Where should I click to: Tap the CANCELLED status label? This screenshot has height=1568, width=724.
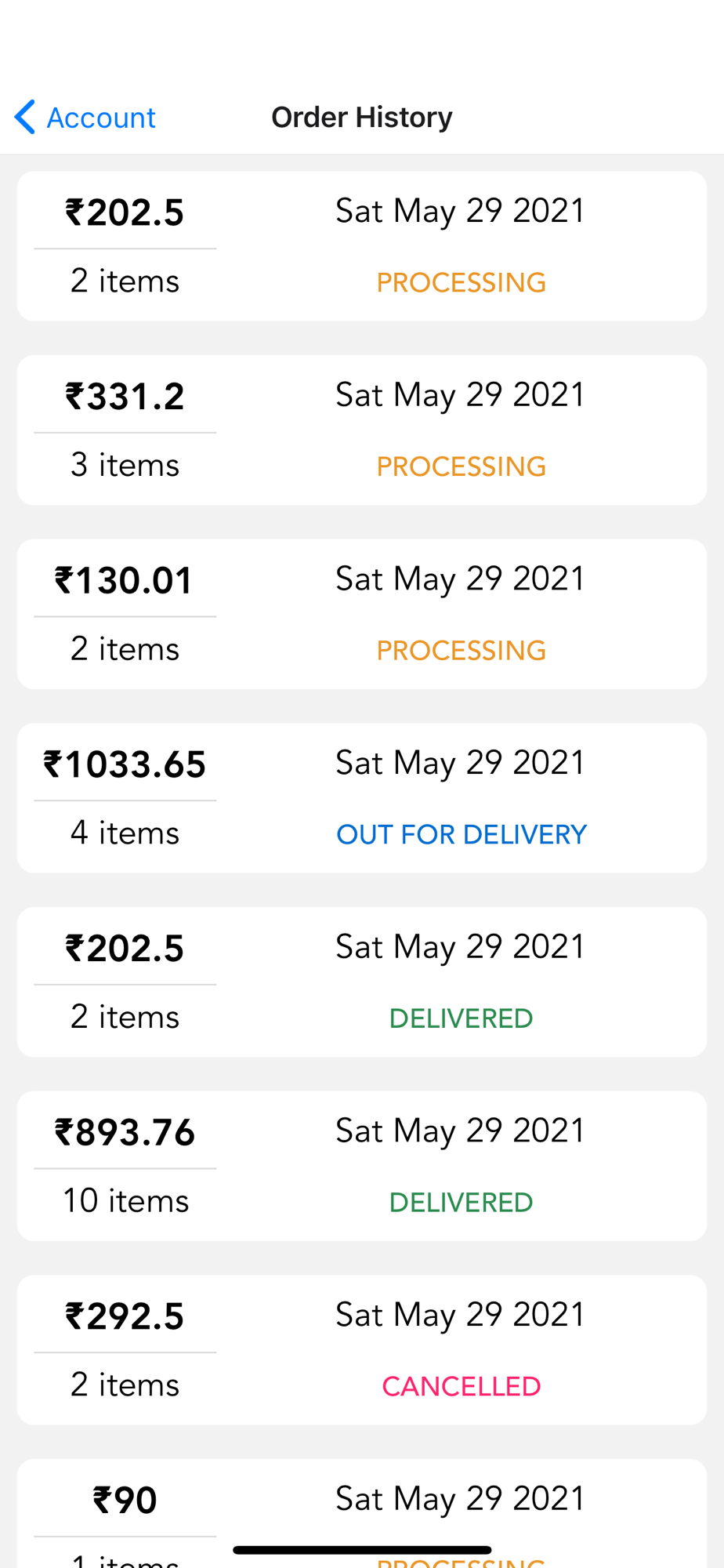461,1387
